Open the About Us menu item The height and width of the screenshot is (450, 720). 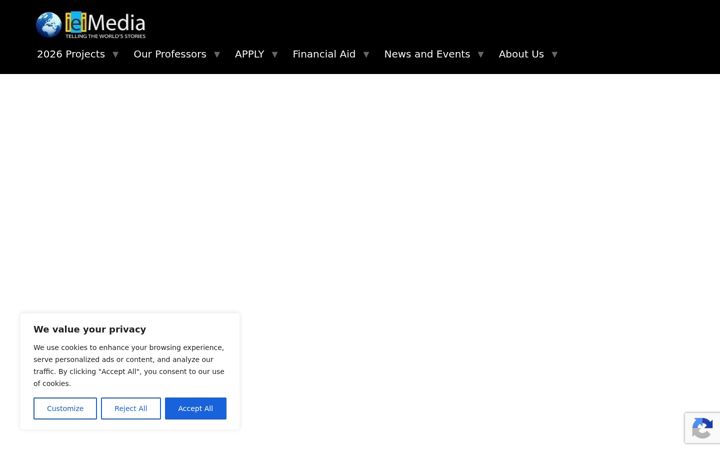click(521, 54)
